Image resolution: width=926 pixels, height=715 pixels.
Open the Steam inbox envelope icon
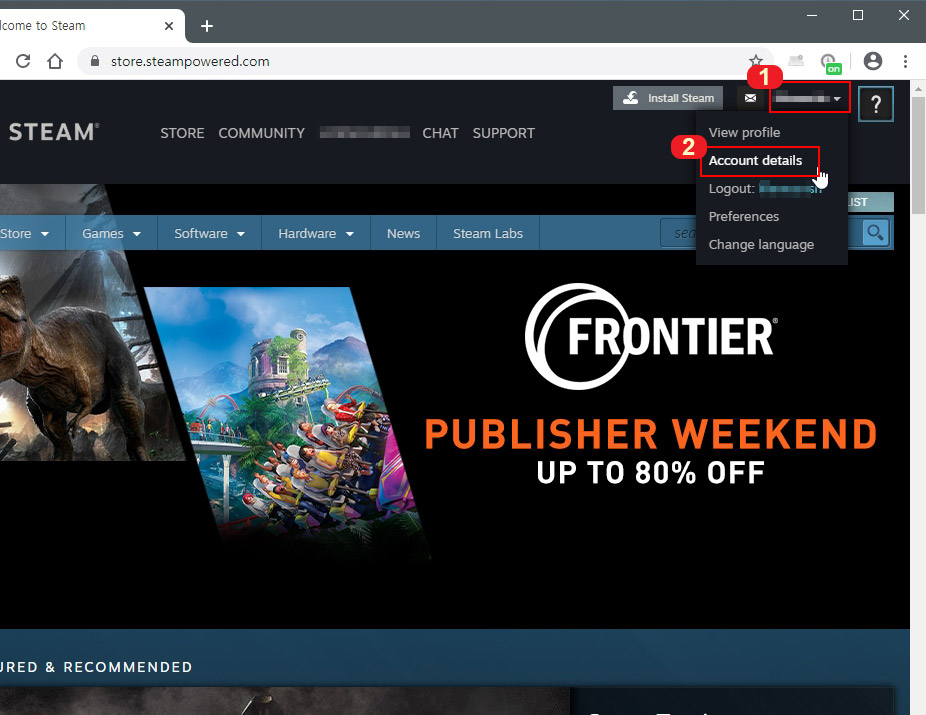[750, 98]
